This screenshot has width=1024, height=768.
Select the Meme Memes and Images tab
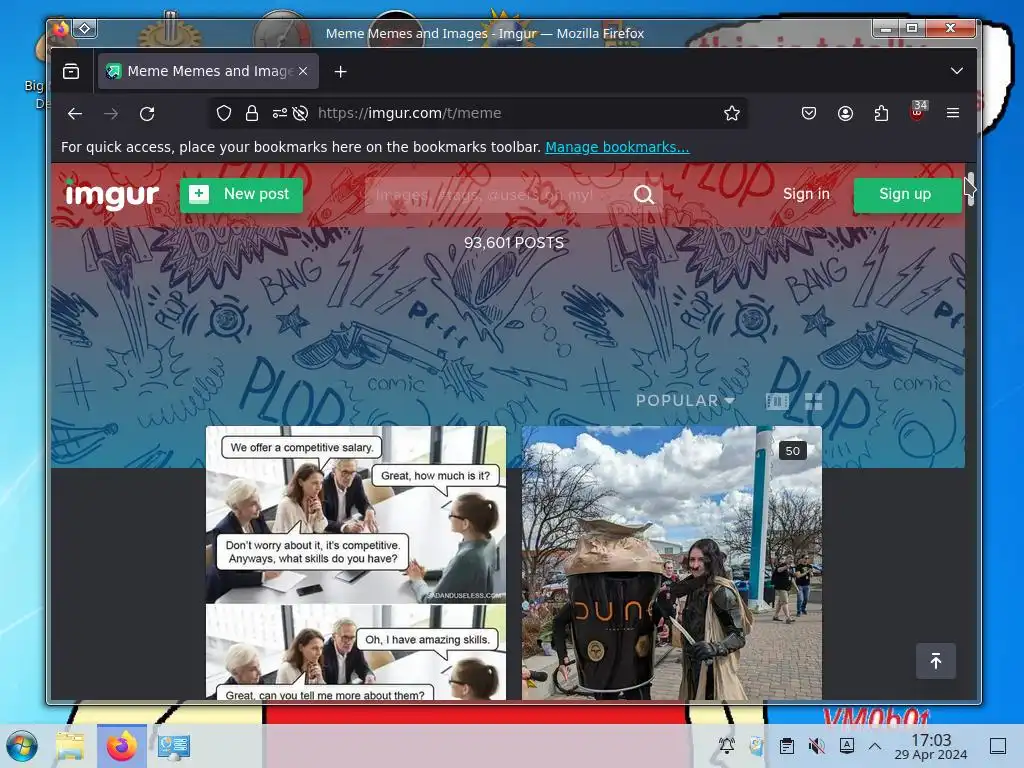coord(208,71)
